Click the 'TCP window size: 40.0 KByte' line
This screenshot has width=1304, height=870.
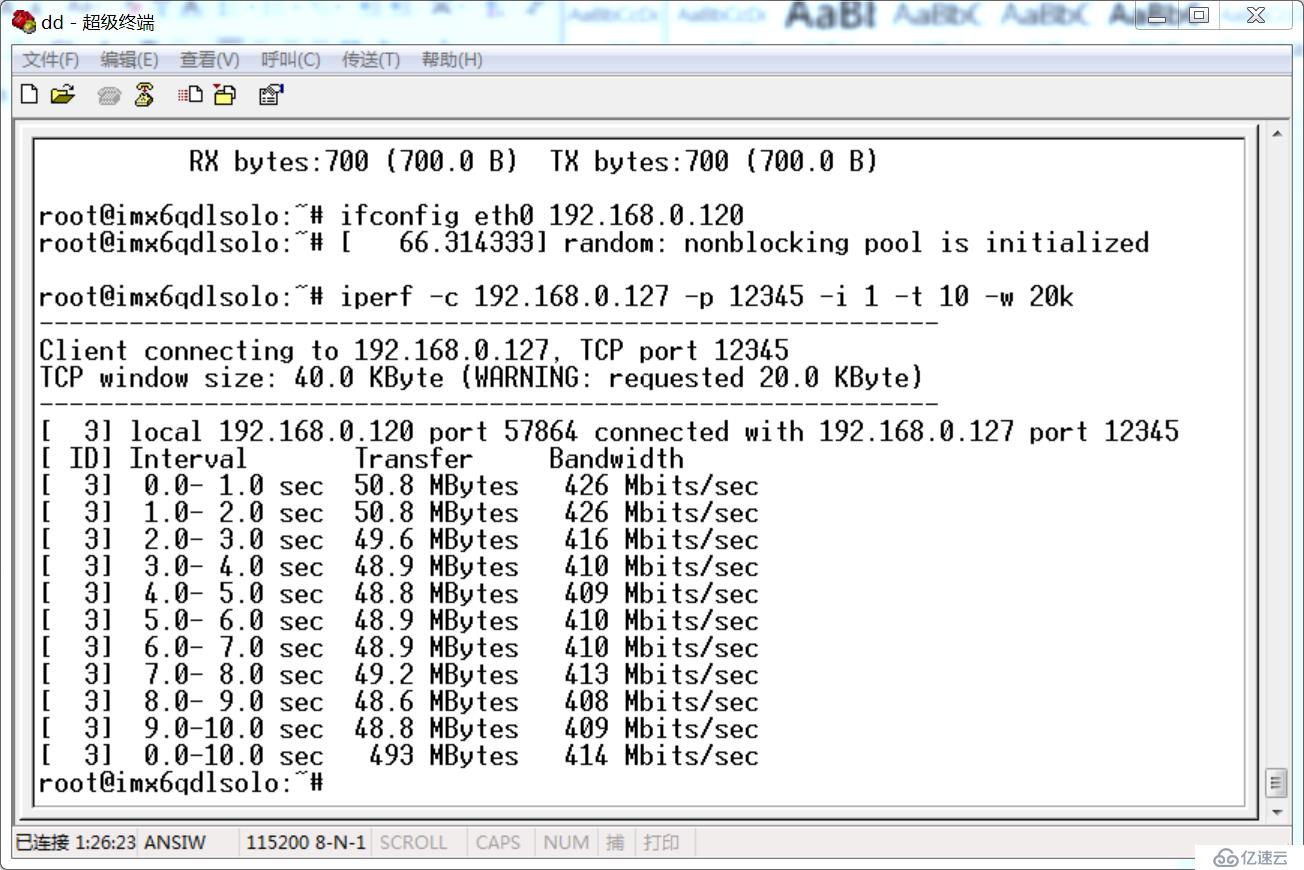[481, 377]
